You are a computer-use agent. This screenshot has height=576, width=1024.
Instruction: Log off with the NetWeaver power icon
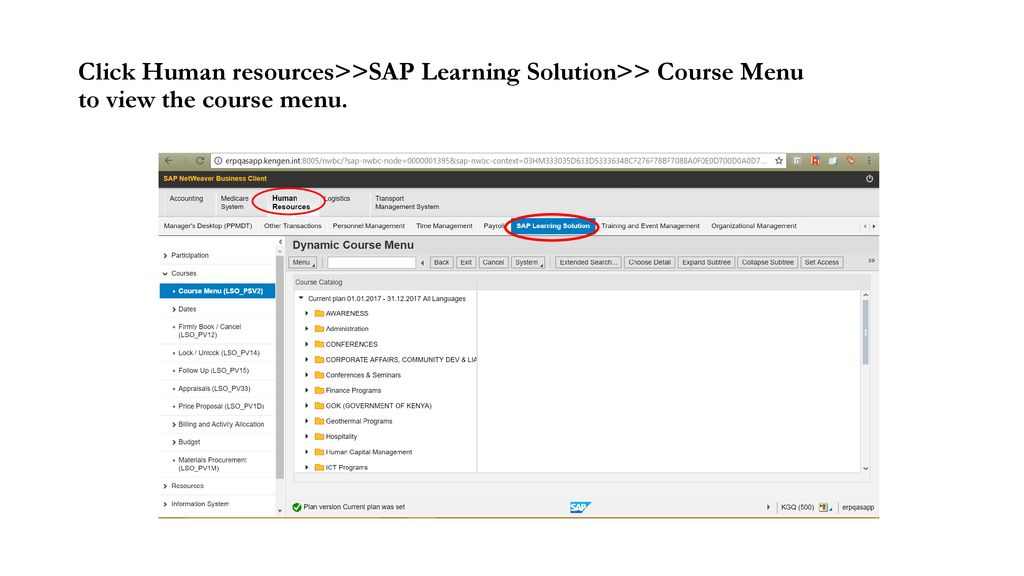click(869, 178)
